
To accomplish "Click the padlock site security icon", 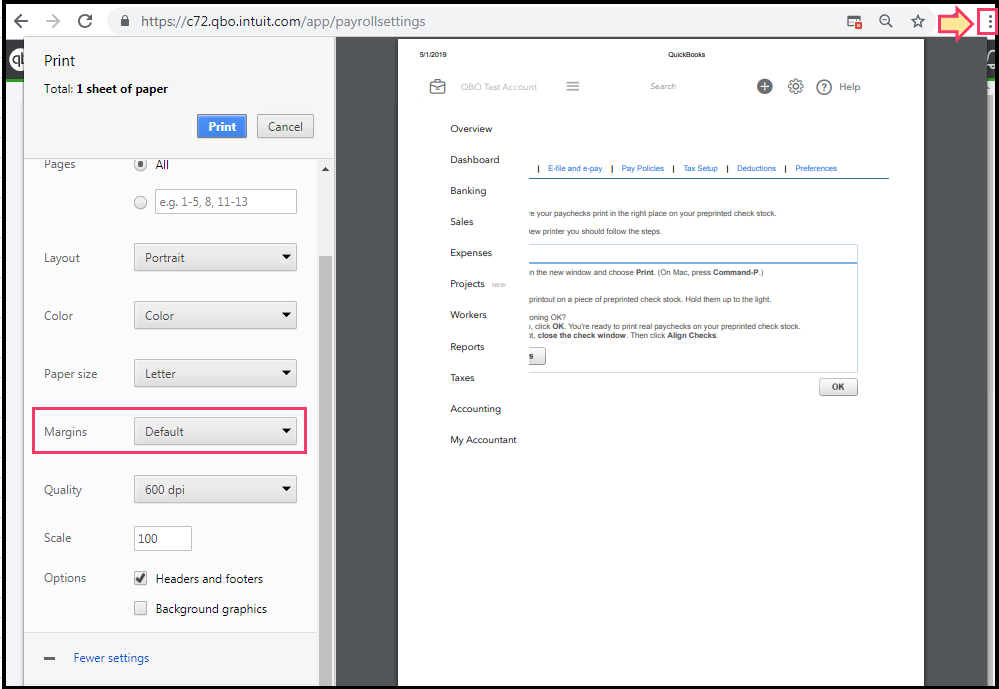I will coord(125,21).
